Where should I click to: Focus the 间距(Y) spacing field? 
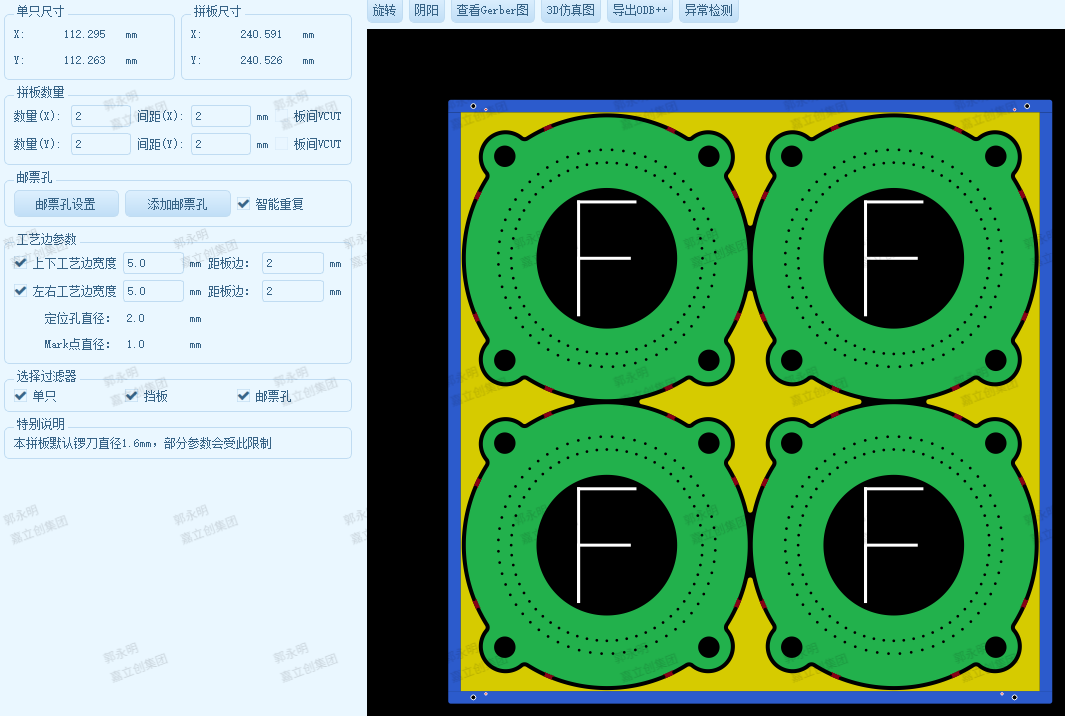(x=220, y=144)
